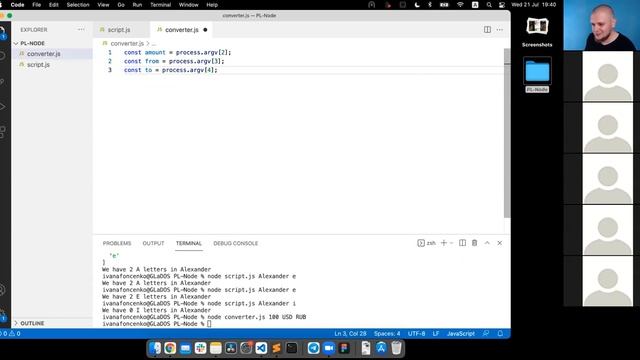Switch to the OUTPUT panel tab

(x=153, y=243)
